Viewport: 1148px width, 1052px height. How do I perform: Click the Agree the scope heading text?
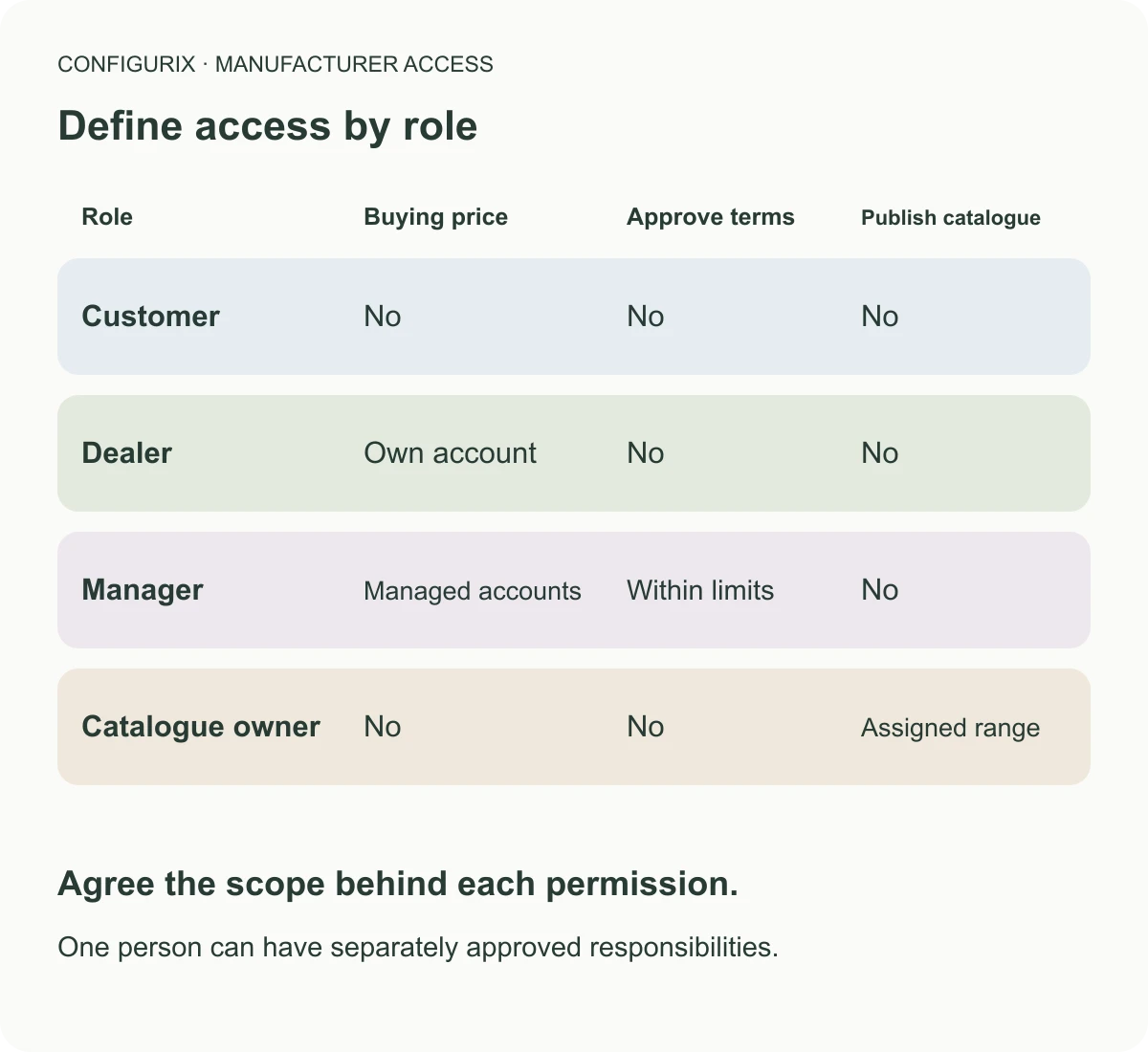[398, 884]
